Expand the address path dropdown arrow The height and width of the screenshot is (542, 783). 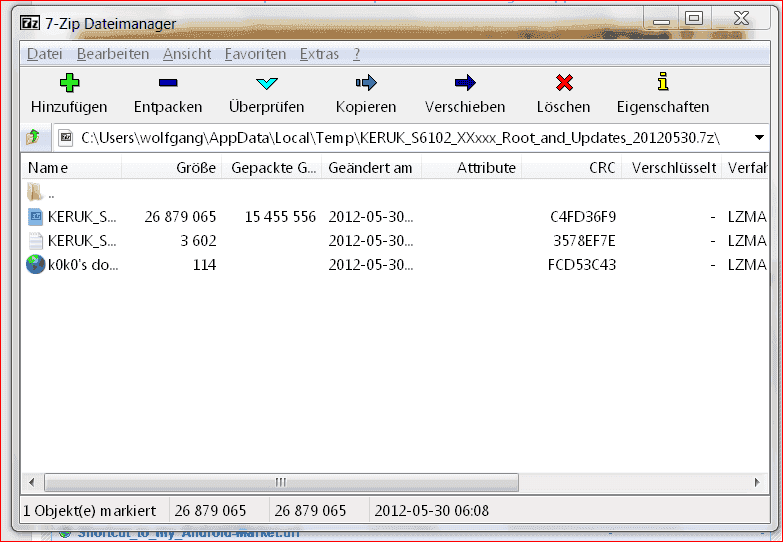point(759,137)
